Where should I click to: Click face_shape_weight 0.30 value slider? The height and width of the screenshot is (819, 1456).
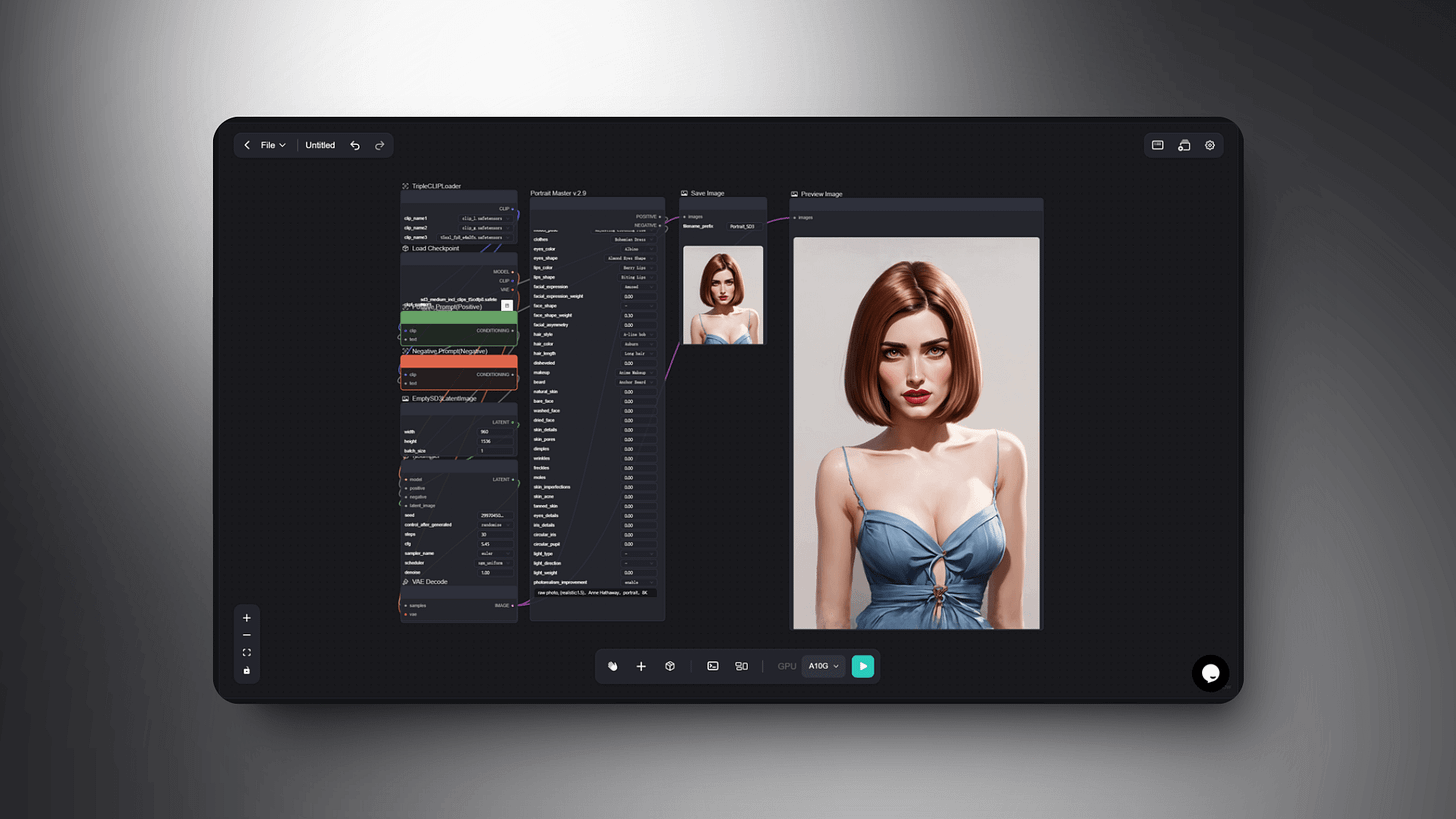coord(637,315)
